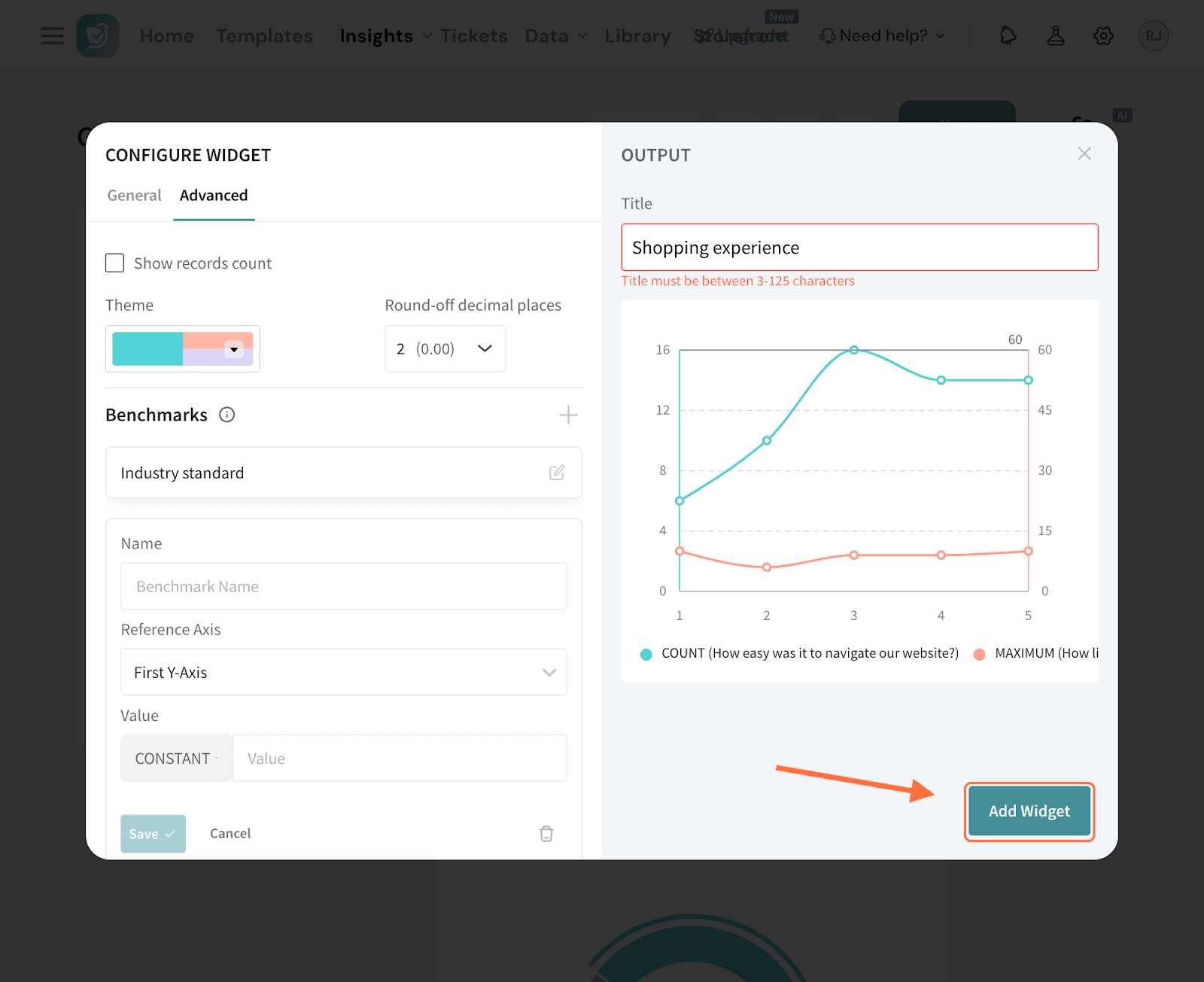
Task: Click the Benchmarks info icon
Action: pyautogui.click(x=227, y=415)
